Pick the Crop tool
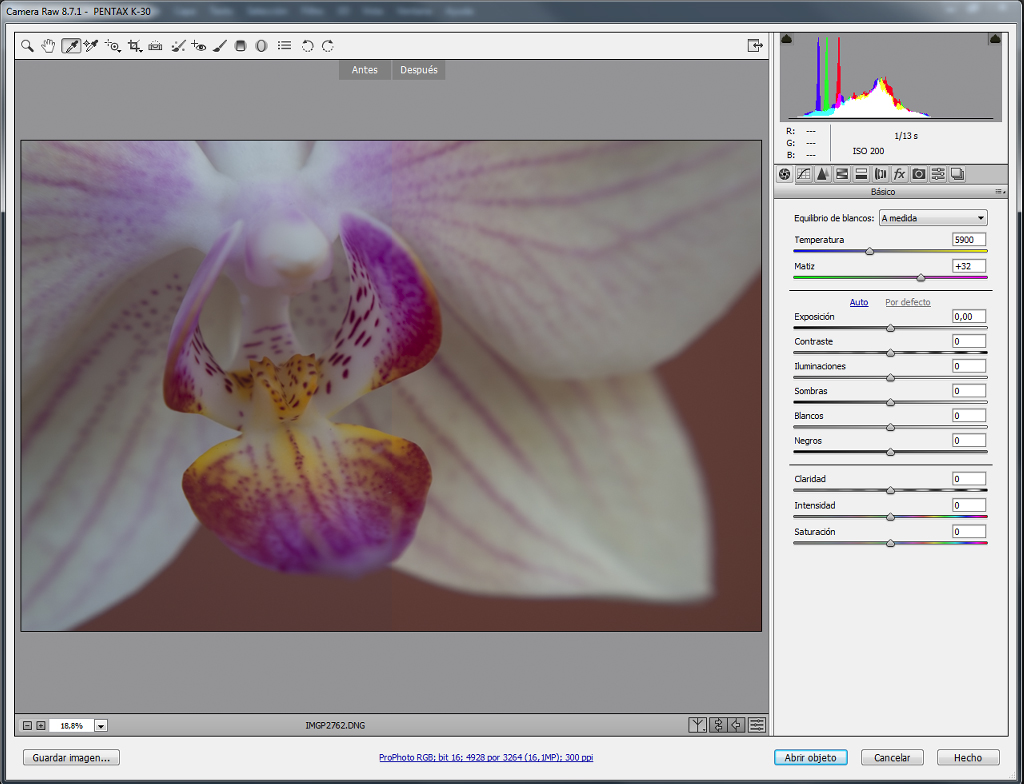The height and width of the screenshot is (784, 1024). pos(135,46)
